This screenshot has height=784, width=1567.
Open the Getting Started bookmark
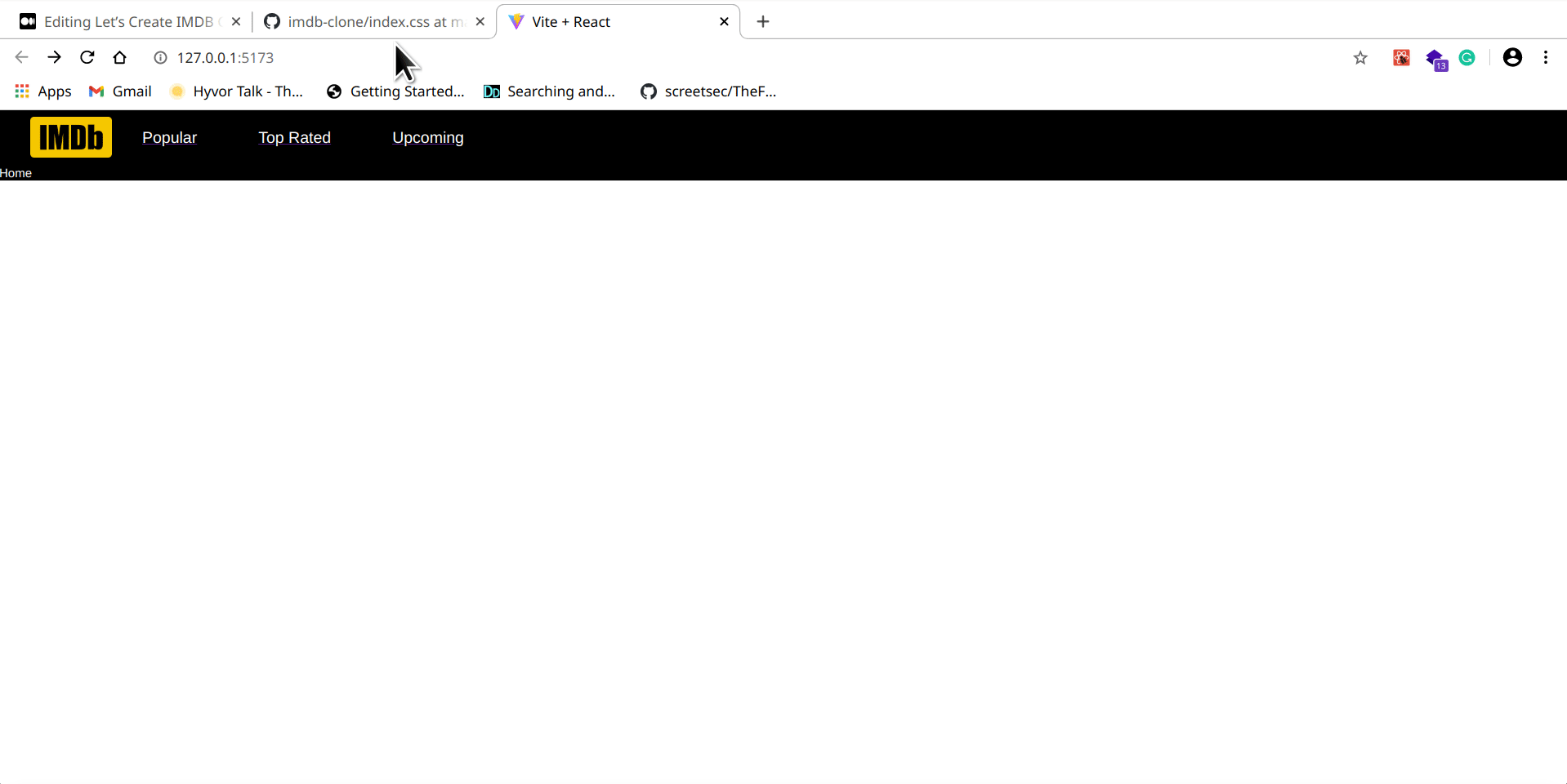pyautogui.click(x=395, y=91)
